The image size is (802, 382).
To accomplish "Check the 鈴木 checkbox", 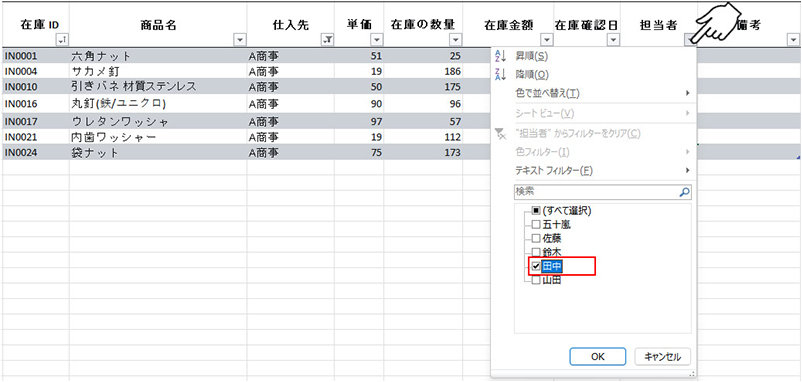I will [x=536, y=252].
